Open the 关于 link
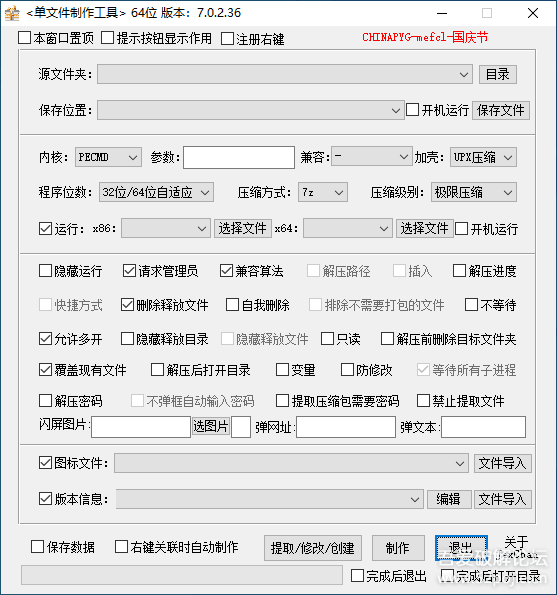The width and height of the screenshot is (557, 595). point(516,542)
